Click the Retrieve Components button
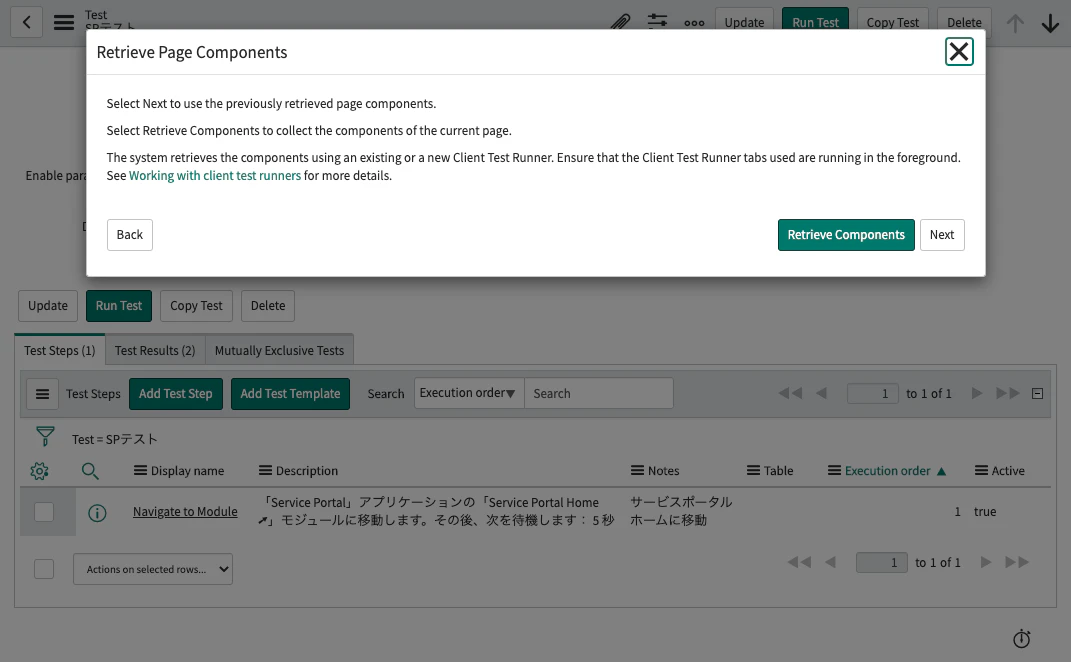1071x662 pixels. [846, 234]
